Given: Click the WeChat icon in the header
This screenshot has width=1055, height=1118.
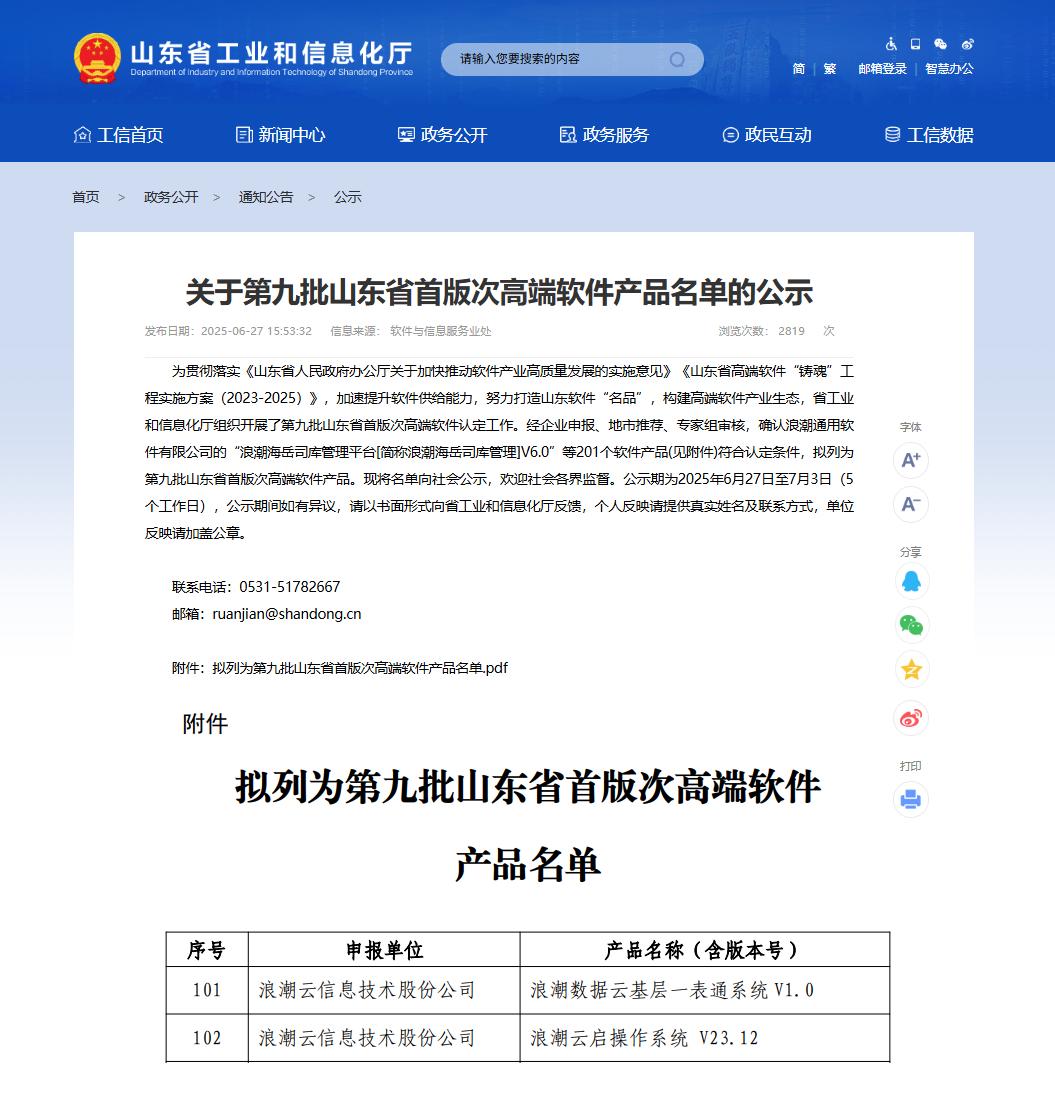Looking at the screenshot, I should [940, 44].
